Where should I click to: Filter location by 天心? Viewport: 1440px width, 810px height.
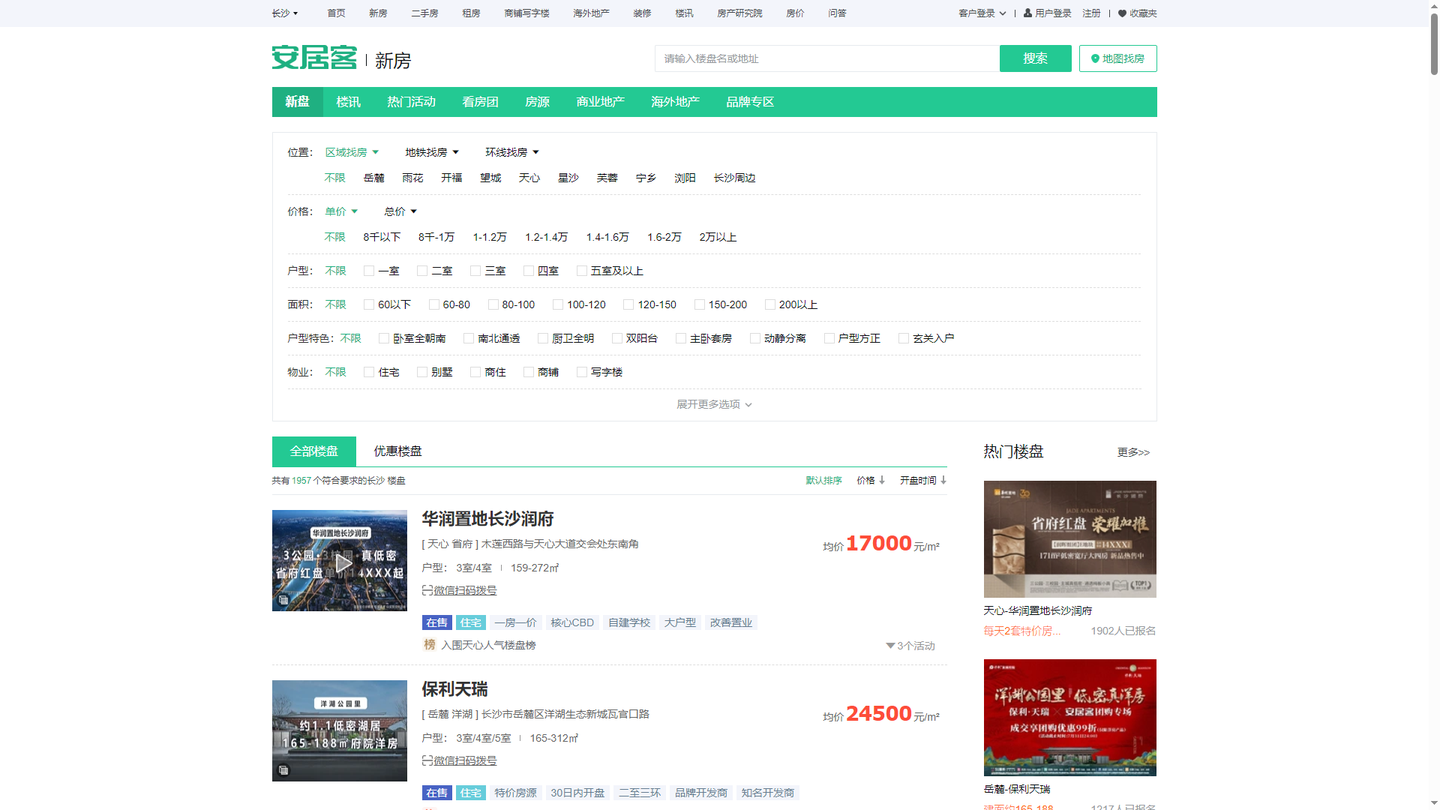529,178
